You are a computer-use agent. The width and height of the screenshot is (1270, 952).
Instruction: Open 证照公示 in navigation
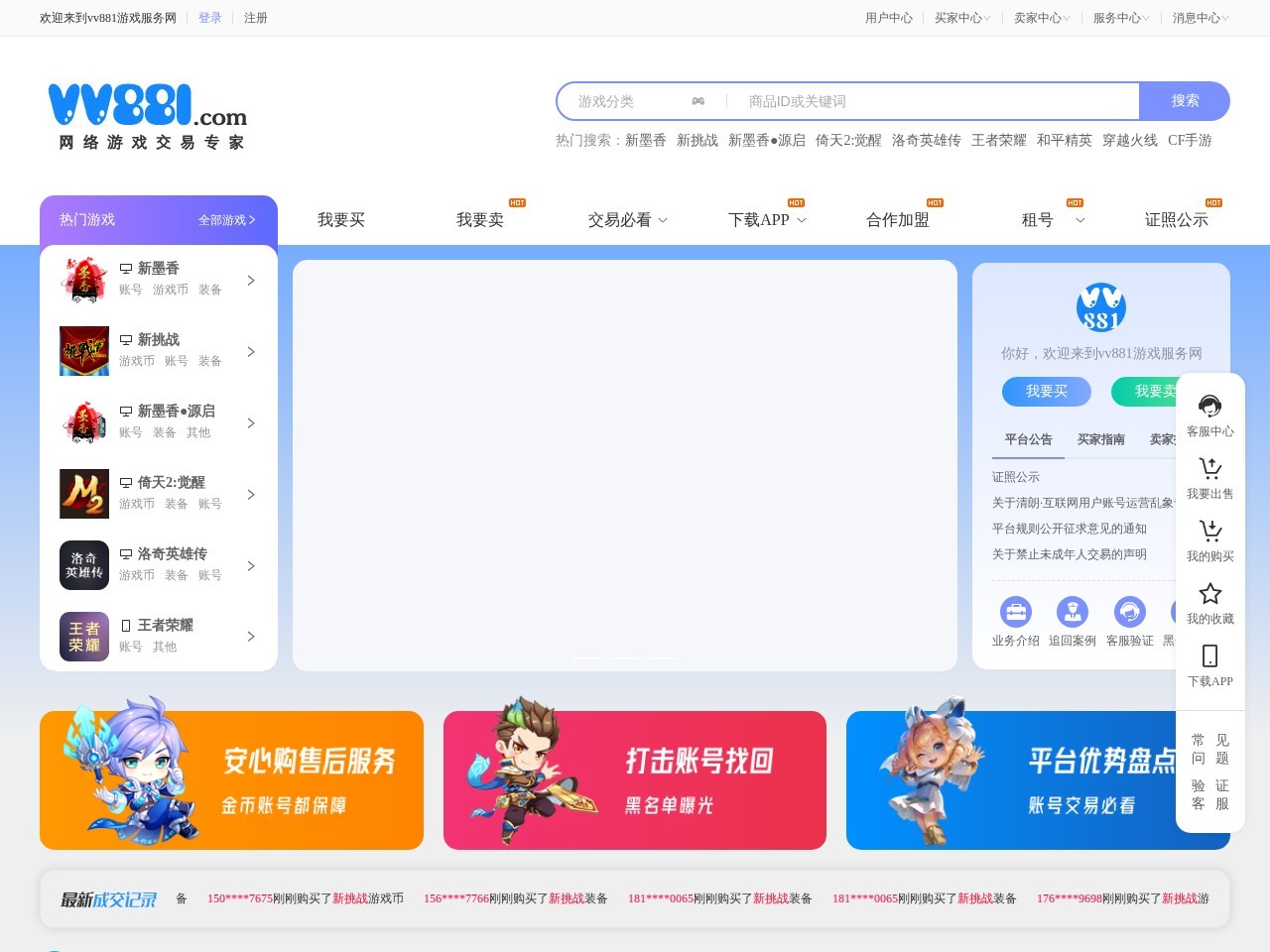point(1177,220)
